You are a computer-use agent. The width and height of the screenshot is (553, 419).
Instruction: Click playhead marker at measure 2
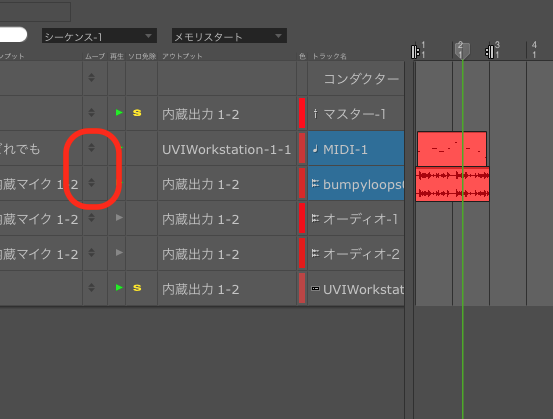tap(462, 50)
